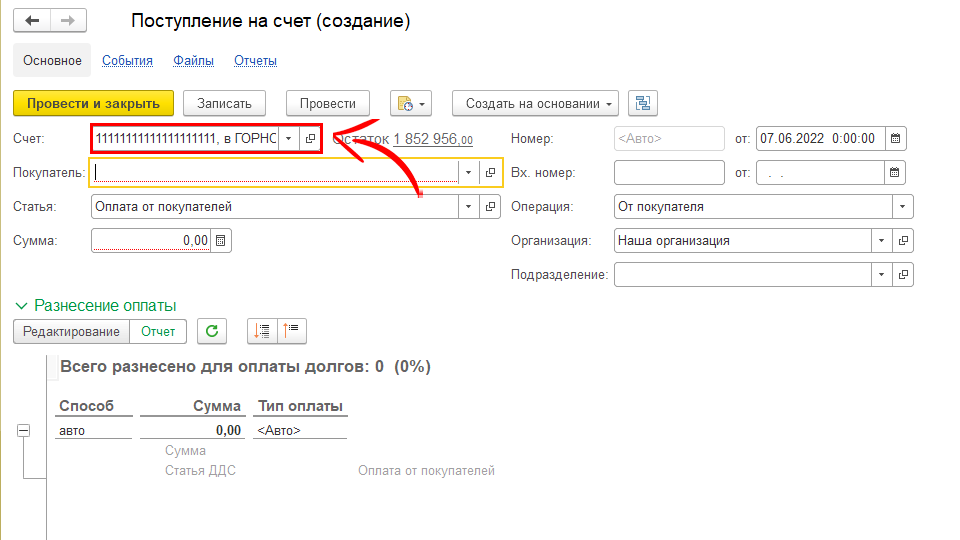This screenshot has width=960, height=540.
Task: Click the back navigation arrow
Action: (32, 21)
